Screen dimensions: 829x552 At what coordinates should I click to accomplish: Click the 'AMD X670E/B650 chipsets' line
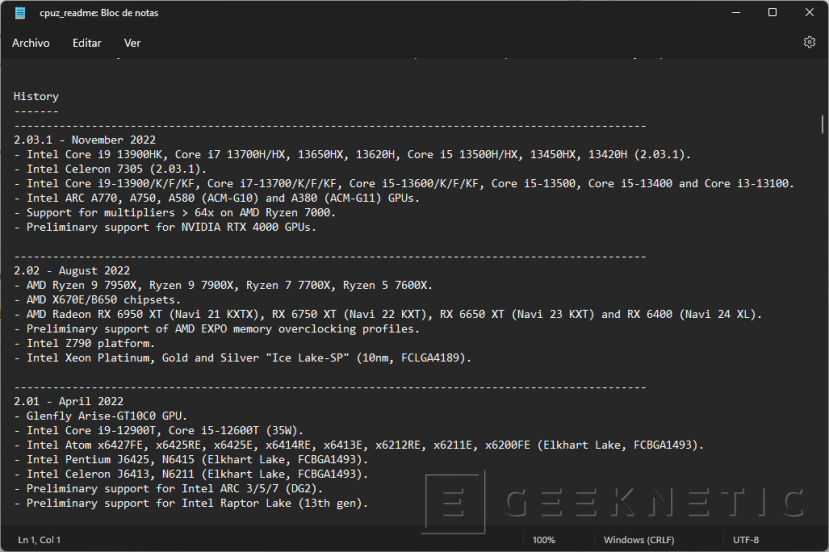(x=97, y=300)
